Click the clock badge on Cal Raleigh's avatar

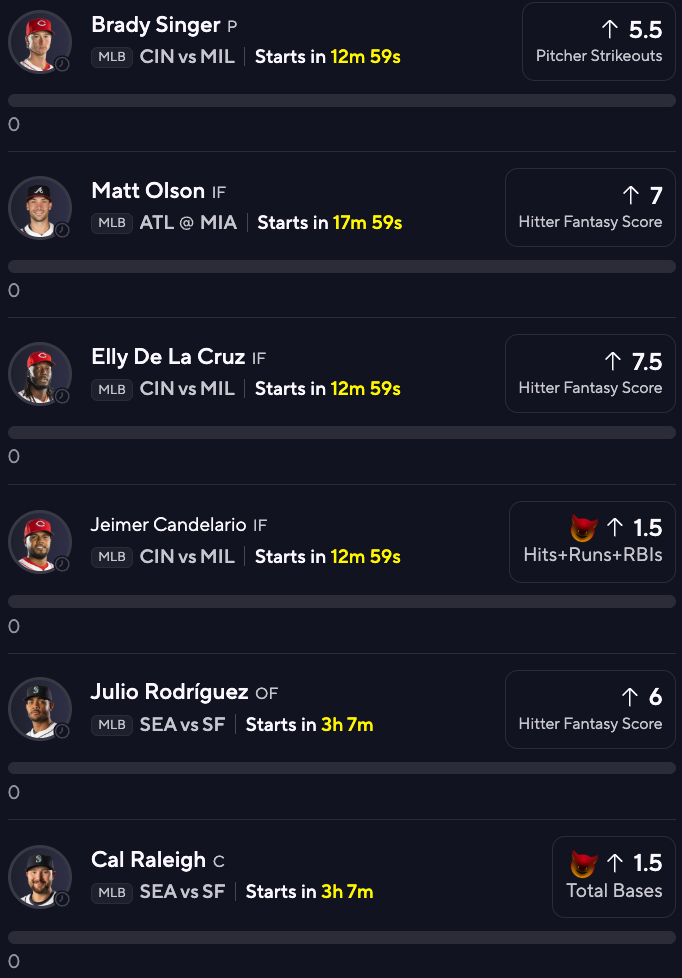click(62, 899)
